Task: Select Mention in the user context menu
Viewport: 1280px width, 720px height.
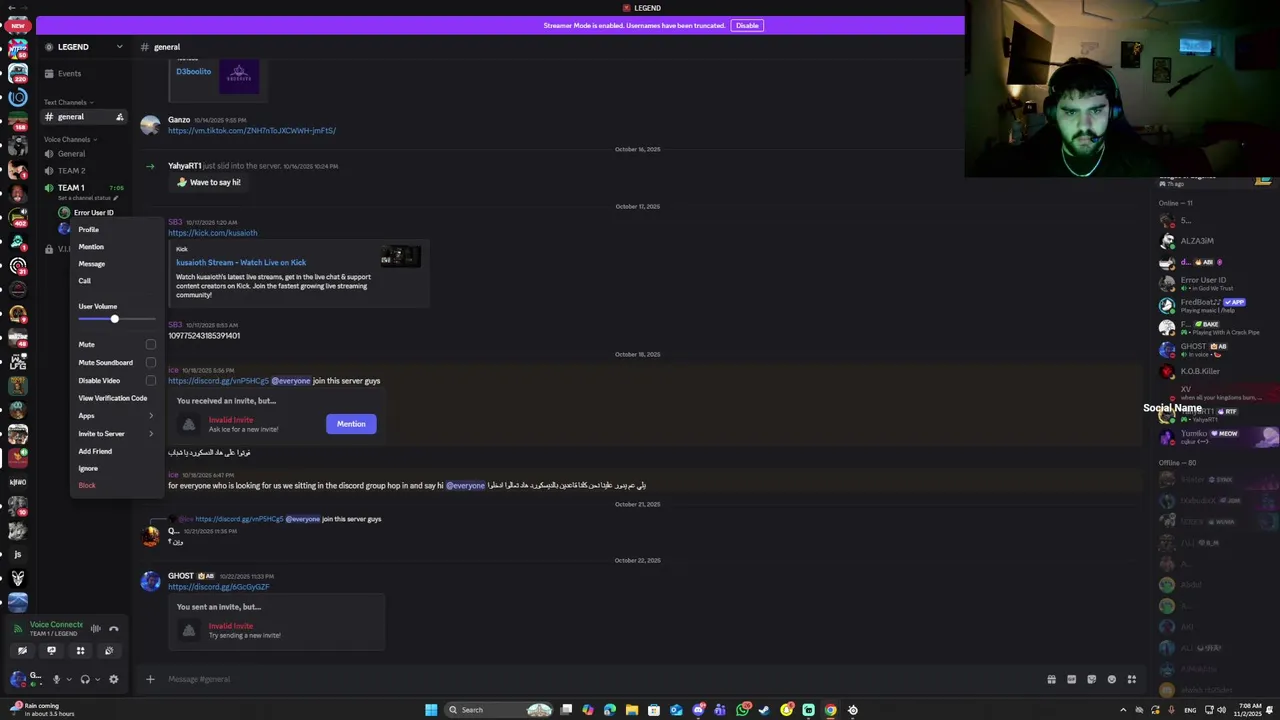Action: click(117, 247)
